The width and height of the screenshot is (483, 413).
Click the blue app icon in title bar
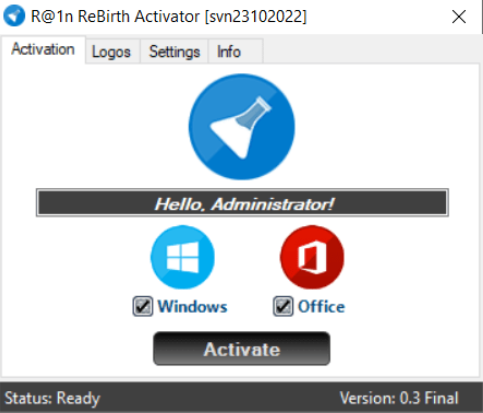pos(14,16)
